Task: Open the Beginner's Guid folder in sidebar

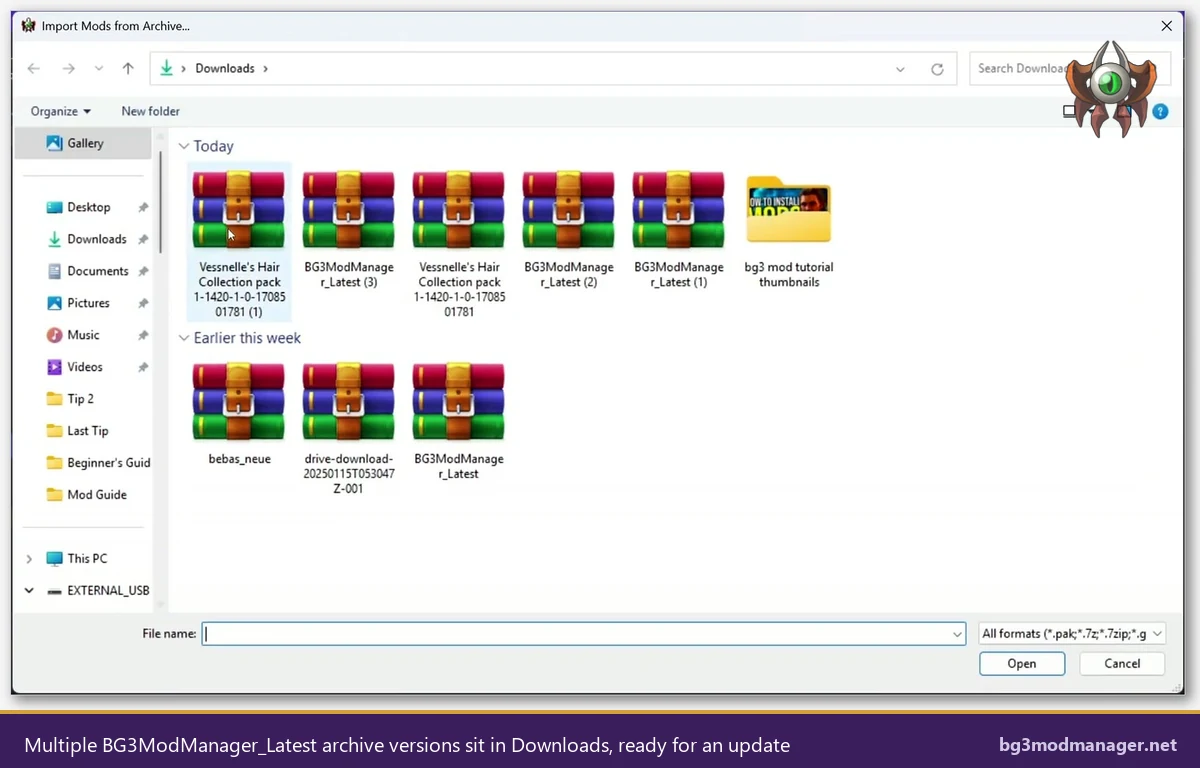Action: [x=98, y=463]
